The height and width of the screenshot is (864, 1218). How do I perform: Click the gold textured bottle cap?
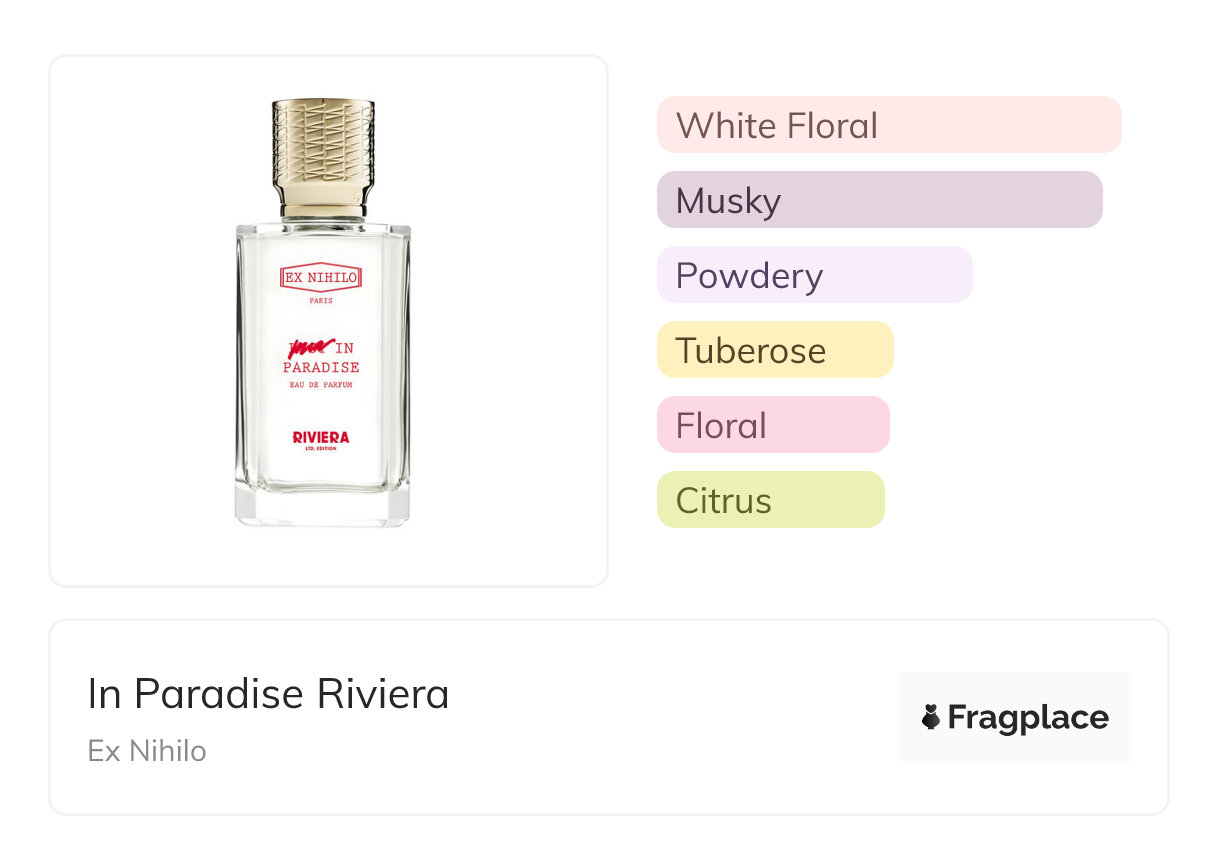click(323, 150)
